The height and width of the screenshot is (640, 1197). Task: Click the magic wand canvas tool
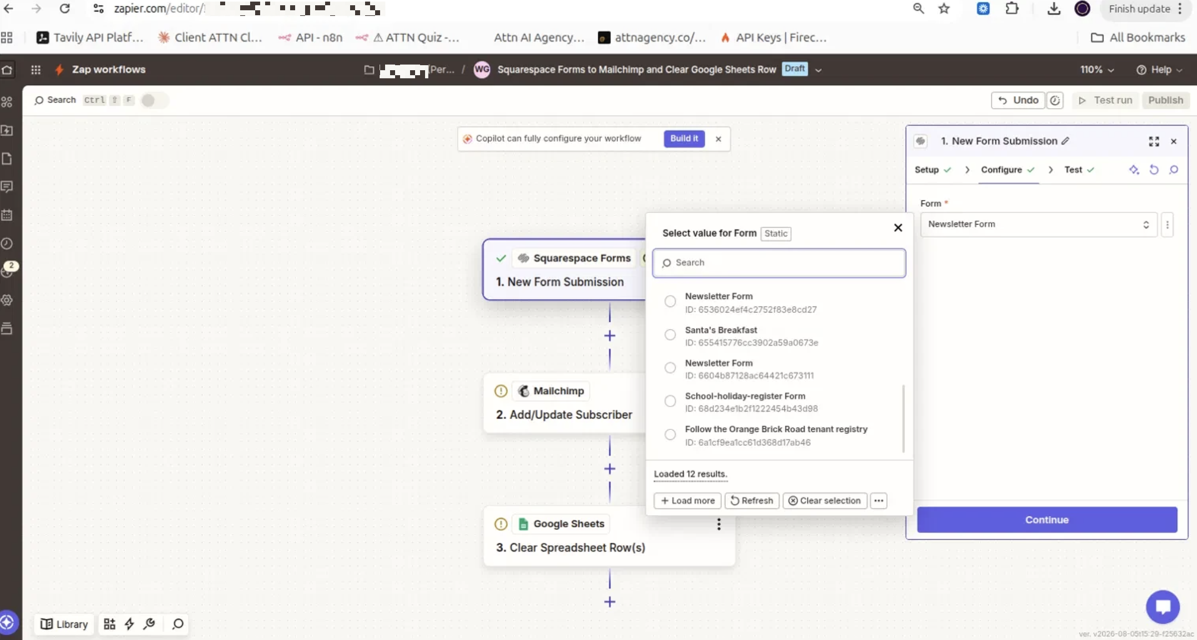(149, 624)
